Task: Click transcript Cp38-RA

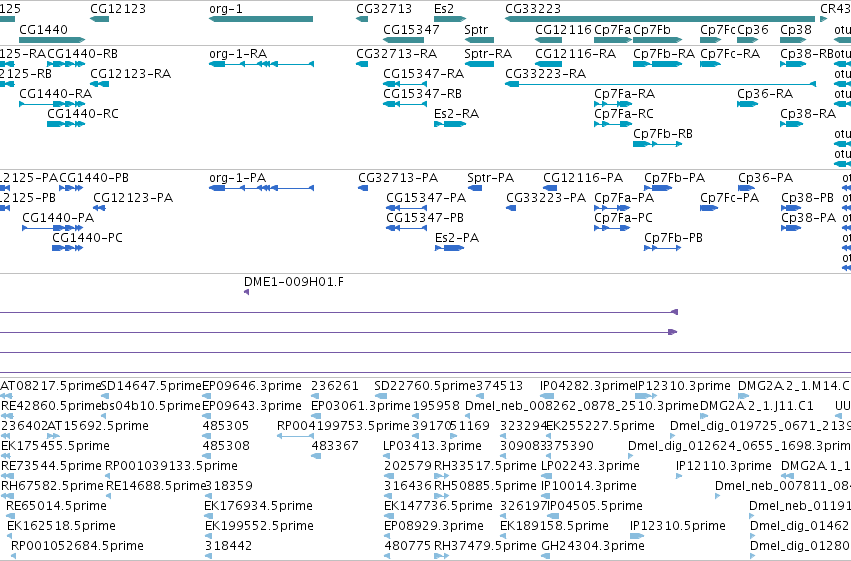Action: [791, 124]
